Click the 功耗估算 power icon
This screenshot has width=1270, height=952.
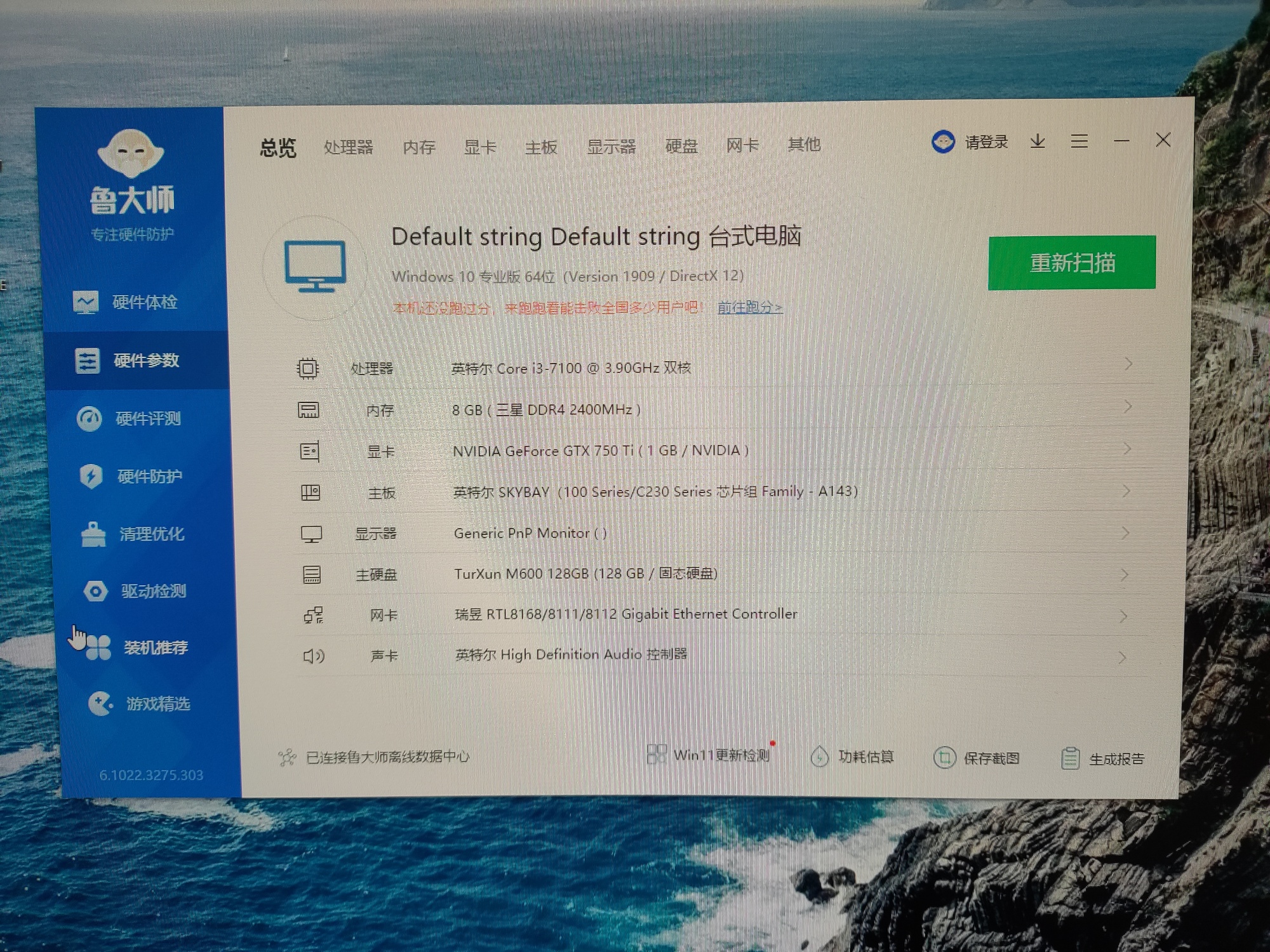(820, 756)
